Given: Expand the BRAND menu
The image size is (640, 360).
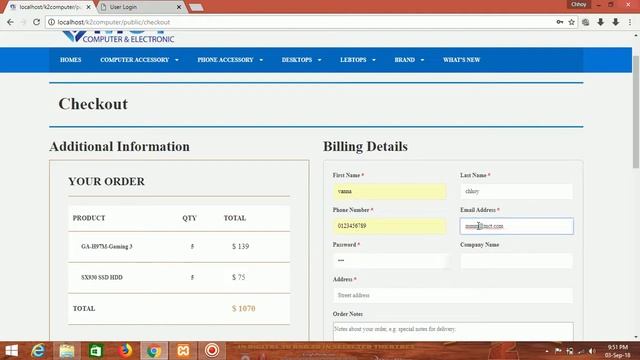Looking at the screenshot, I should point(409,60).
